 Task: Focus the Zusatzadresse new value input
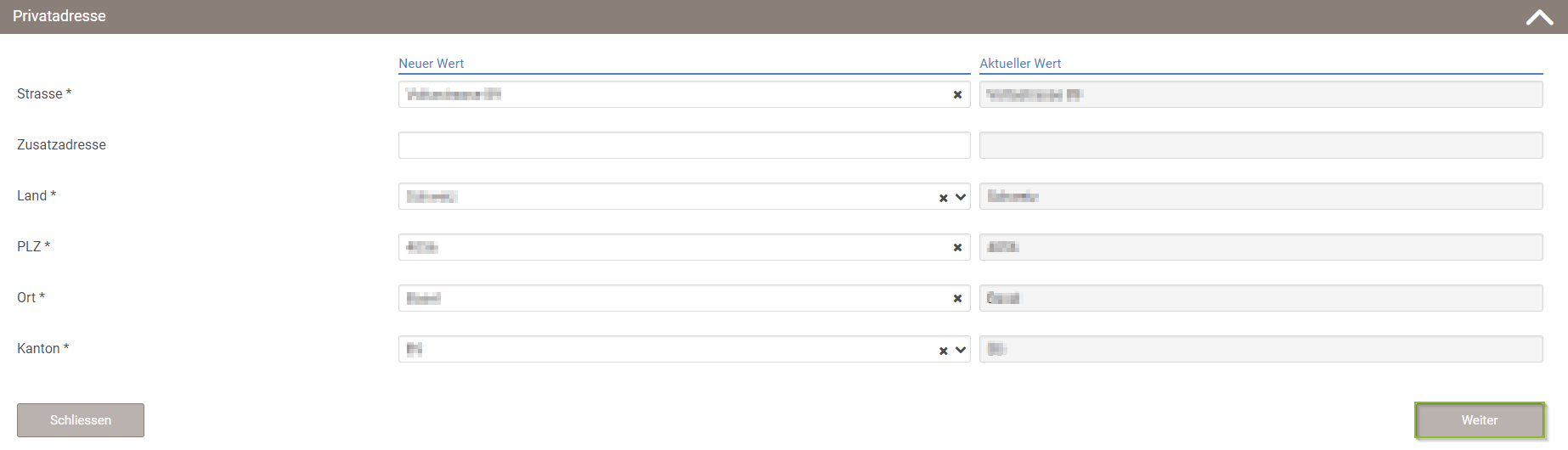(684, 145)
